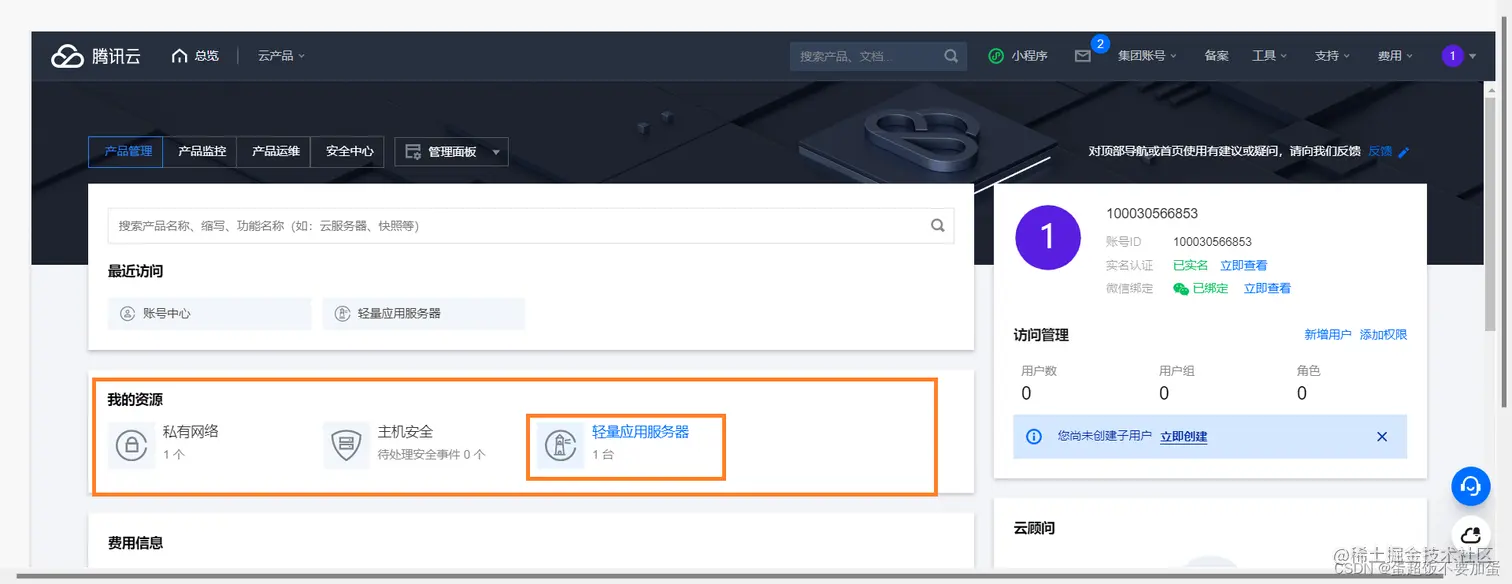Switch to the 产品监控 tab
This screenshot has width=1512, height=584.
201,151
